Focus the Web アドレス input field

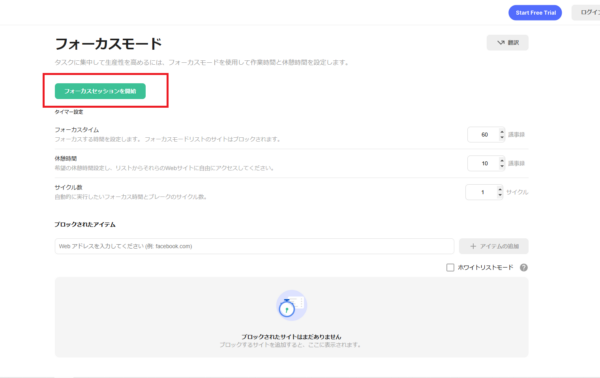(x=254, y=246)
